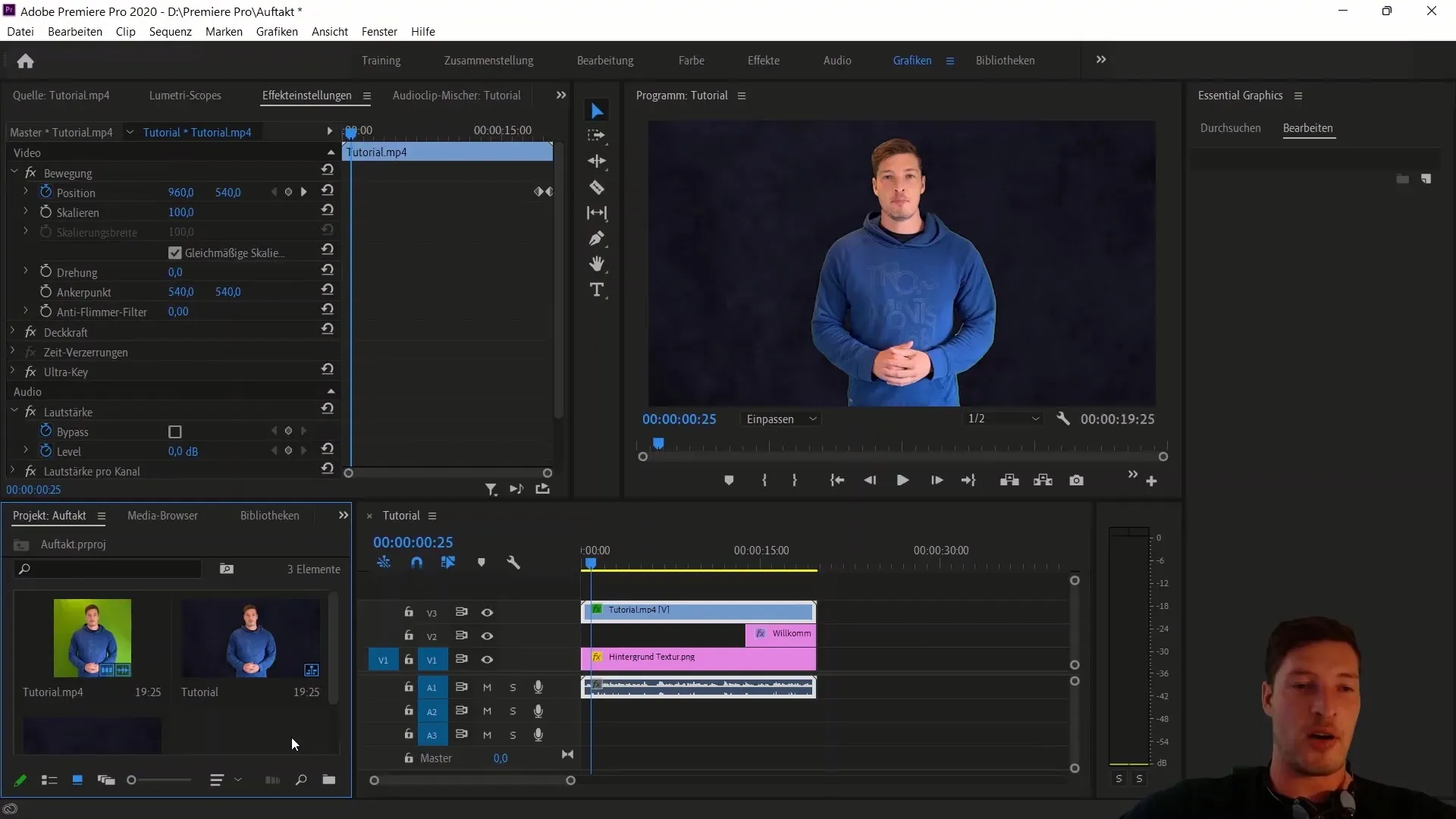Click Mark In bracket button
The height and width of the screenshot is (819, 1456).
(764, 481)
